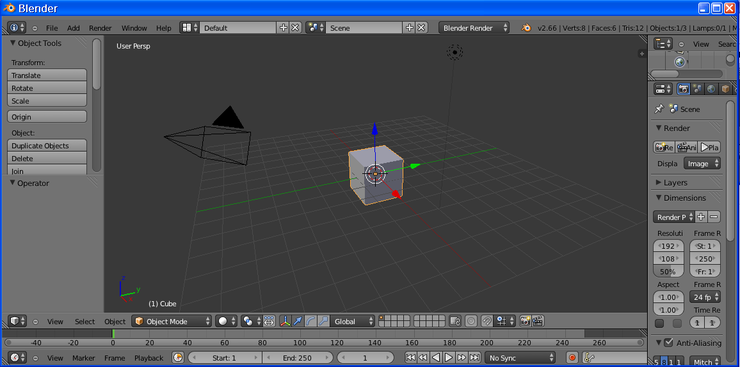Open the Object Mode dropdown
Screen dimensions: 740x367
pyautogui.click(x=172, y=321)
